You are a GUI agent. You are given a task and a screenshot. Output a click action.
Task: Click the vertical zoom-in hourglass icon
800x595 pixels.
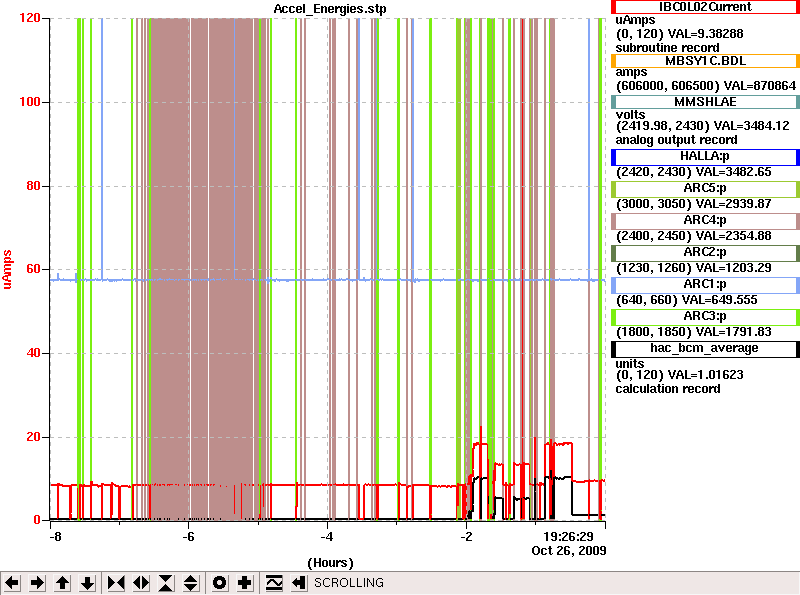click(x=166, y=583)
